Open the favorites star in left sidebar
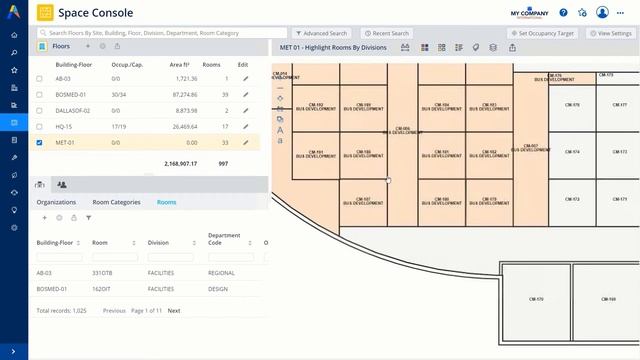 pos(14,70)
